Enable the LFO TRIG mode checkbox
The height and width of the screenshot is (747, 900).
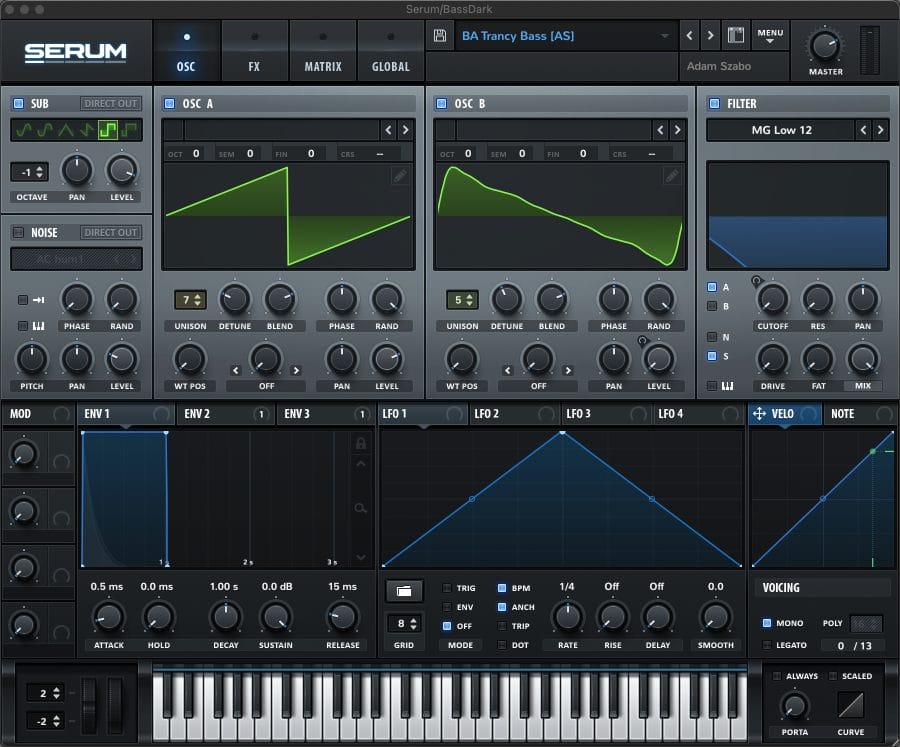[x=447, y=588]
